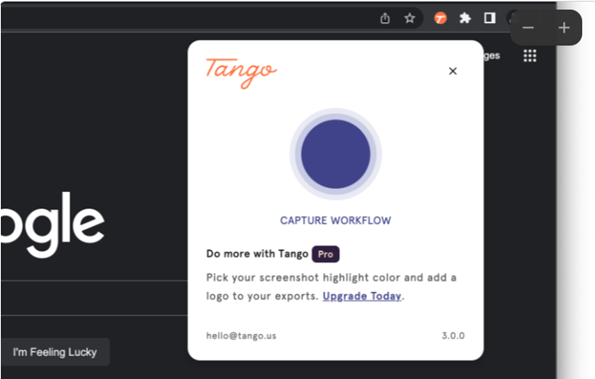Toggle the browser side panel icon
Image resolution: width=595 pixels, height=379 pixels.
pyautogui.click(x=490, y=18)
